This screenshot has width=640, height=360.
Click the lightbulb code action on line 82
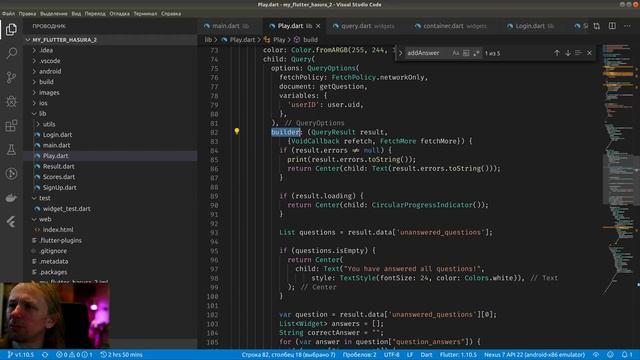(x=237, y=131)
